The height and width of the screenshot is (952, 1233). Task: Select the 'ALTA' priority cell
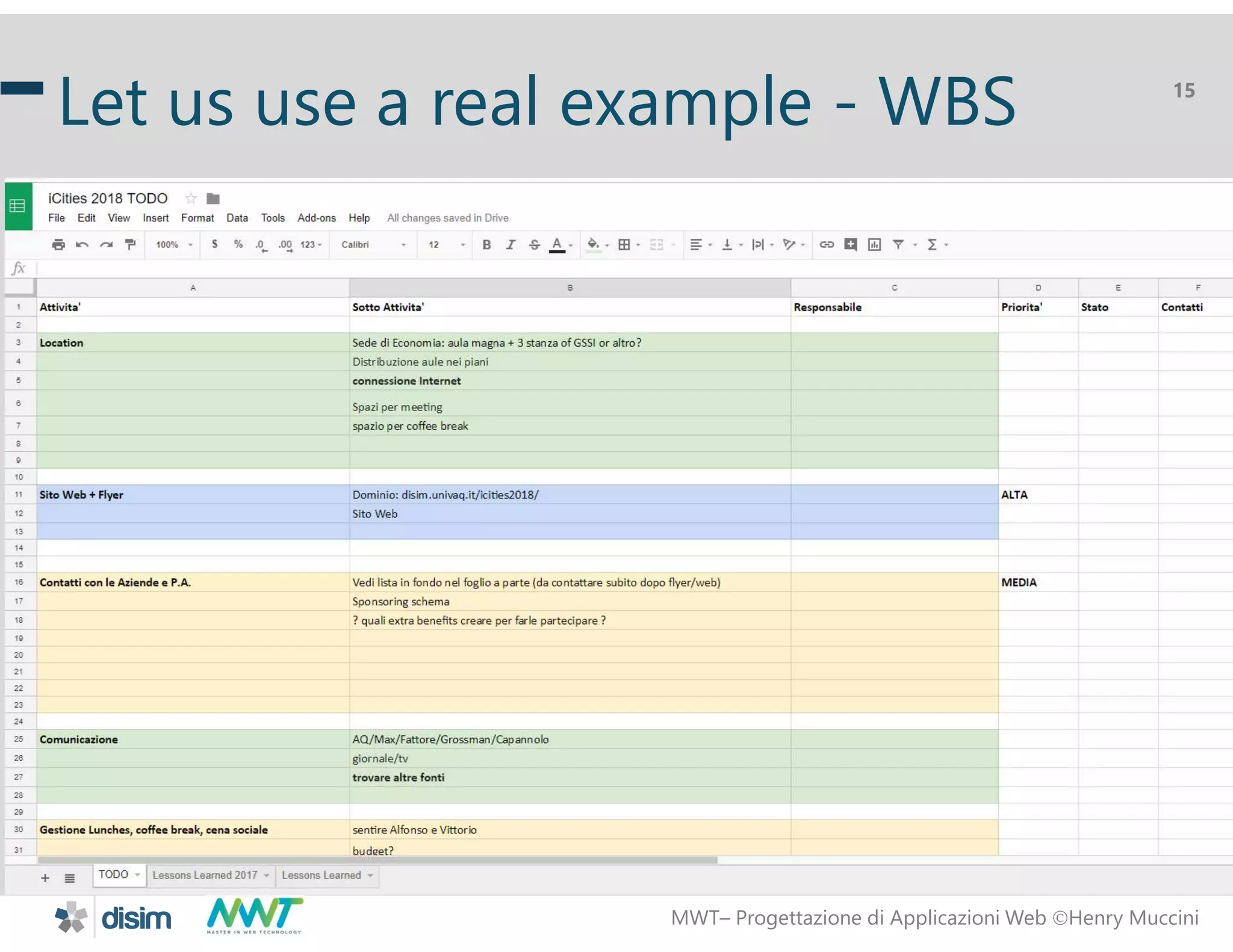point(1038,495)
